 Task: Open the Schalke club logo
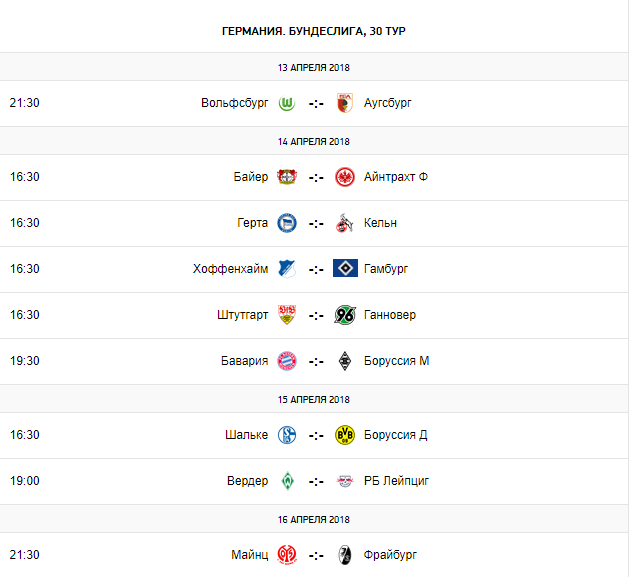[x=287, y=435]
